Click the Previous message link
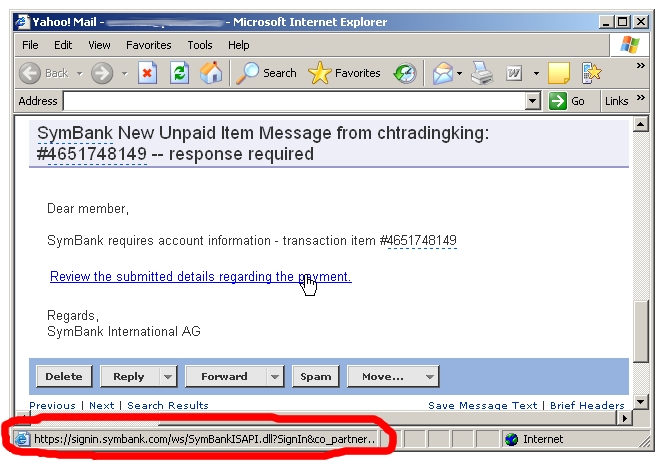This screenshot has height=473, width=664. pyautogui.click(x=52, y=406)
